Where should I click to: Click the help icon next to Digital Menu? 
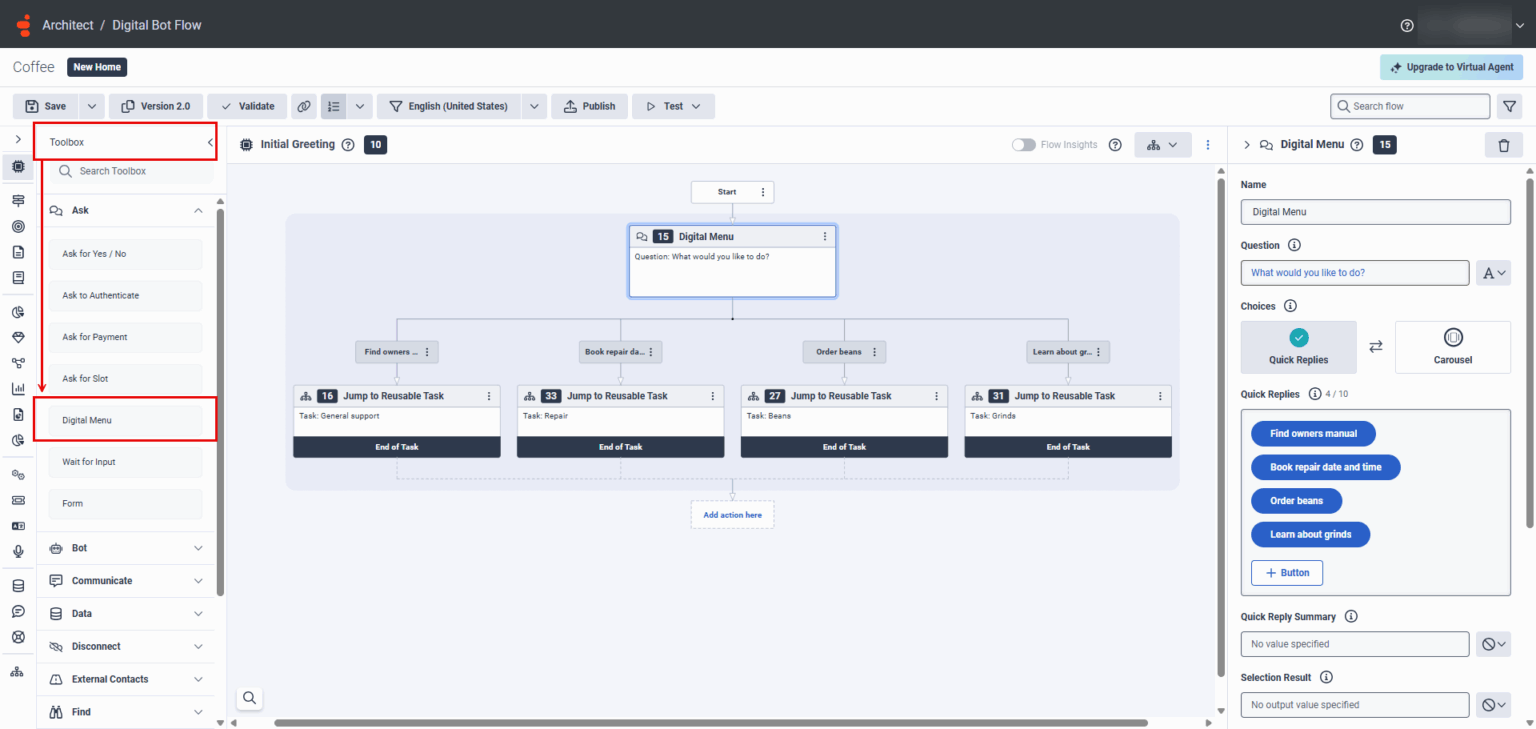pyautogui.click(x=1357, y=145)
